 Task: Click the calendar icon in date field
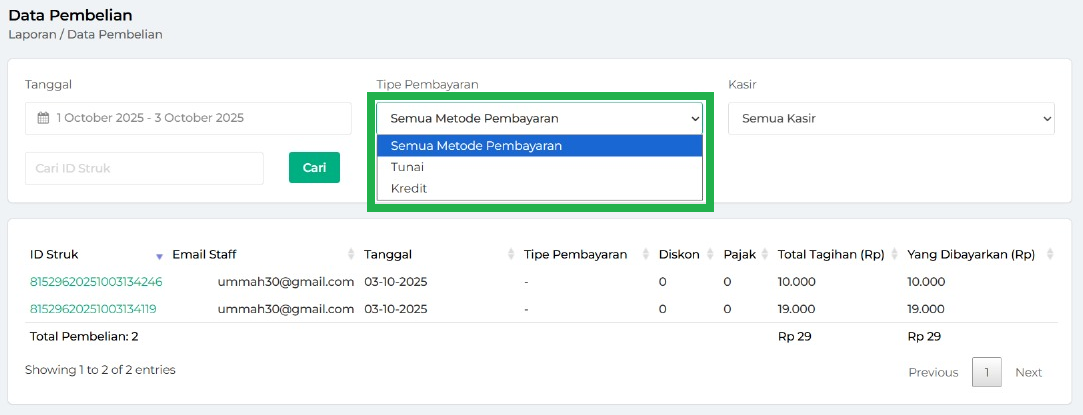click(43, 118)
